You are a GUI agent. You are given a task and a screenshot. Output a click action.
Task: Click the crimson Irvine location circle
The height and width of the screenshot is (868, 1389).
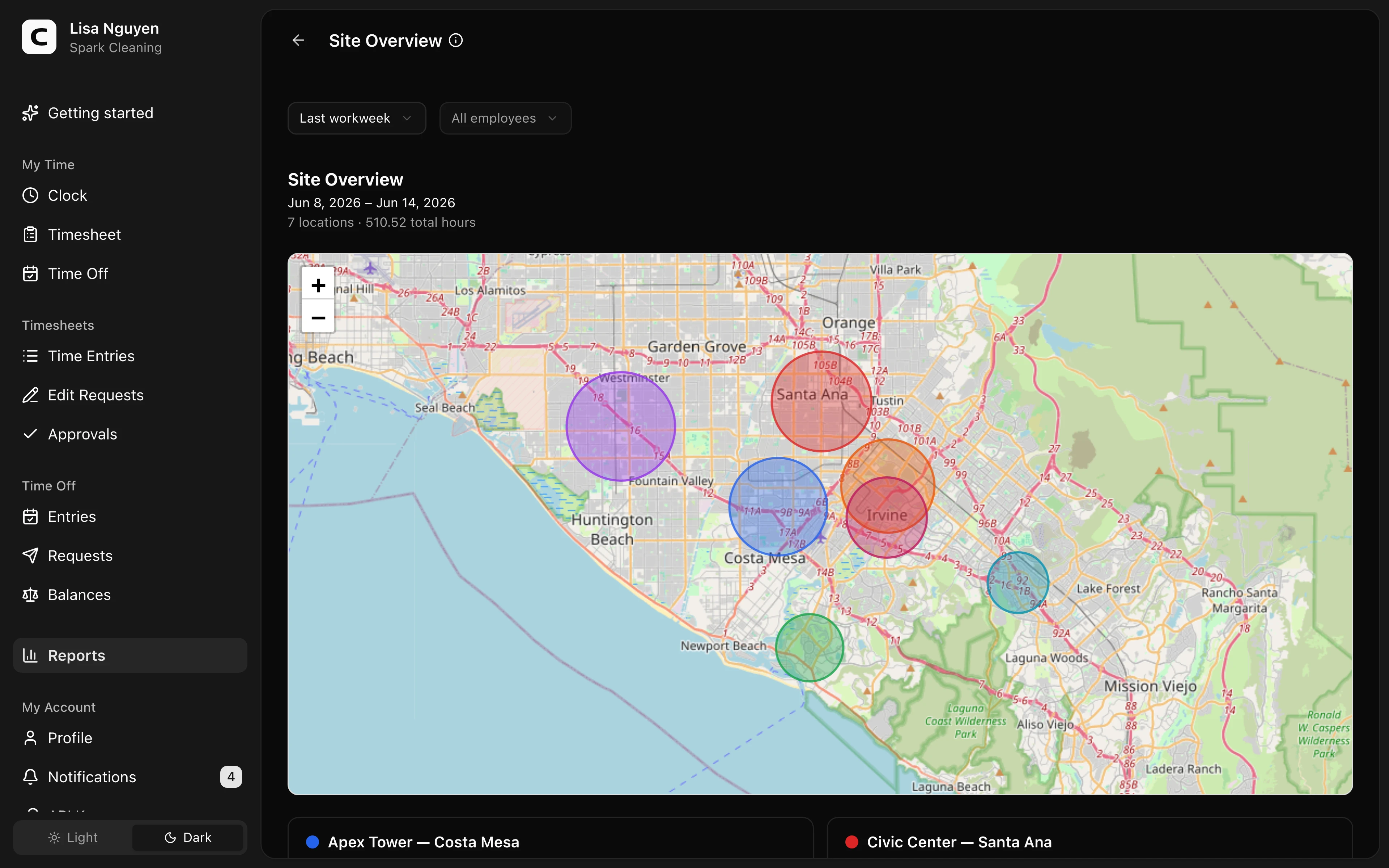click(887, 518)
